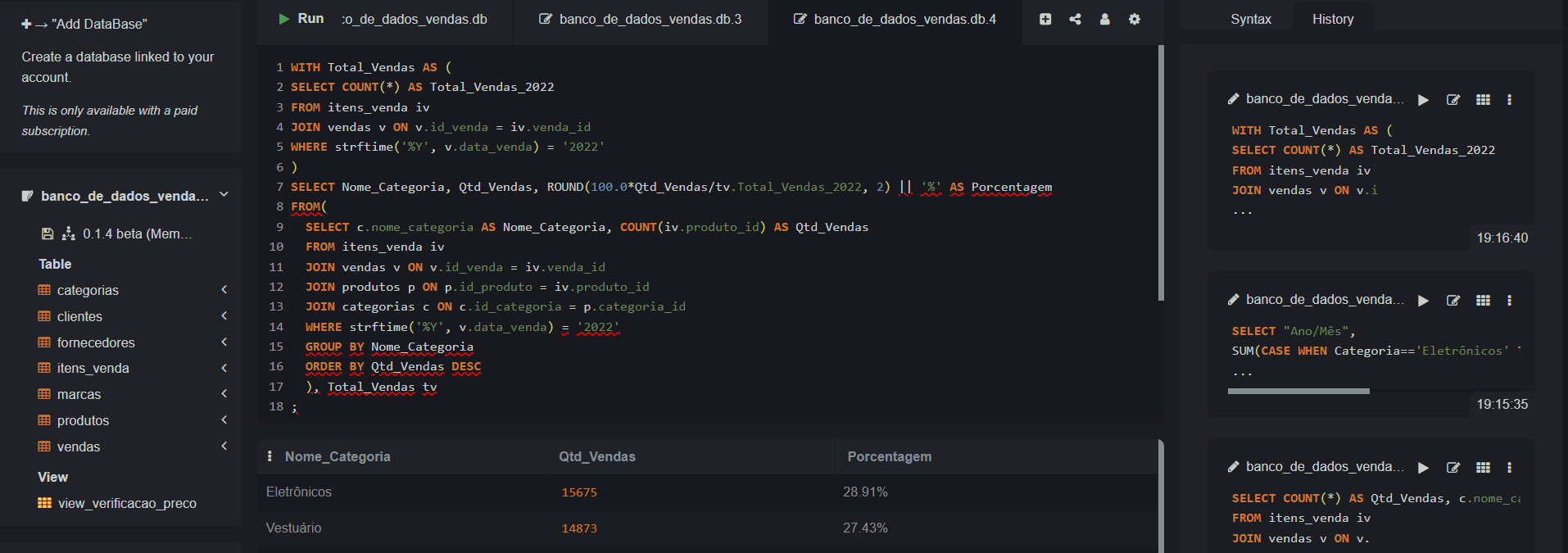Edit the 19:15:35 history query
Viewport: 1568px width, 553px height.
[1453, 301]
